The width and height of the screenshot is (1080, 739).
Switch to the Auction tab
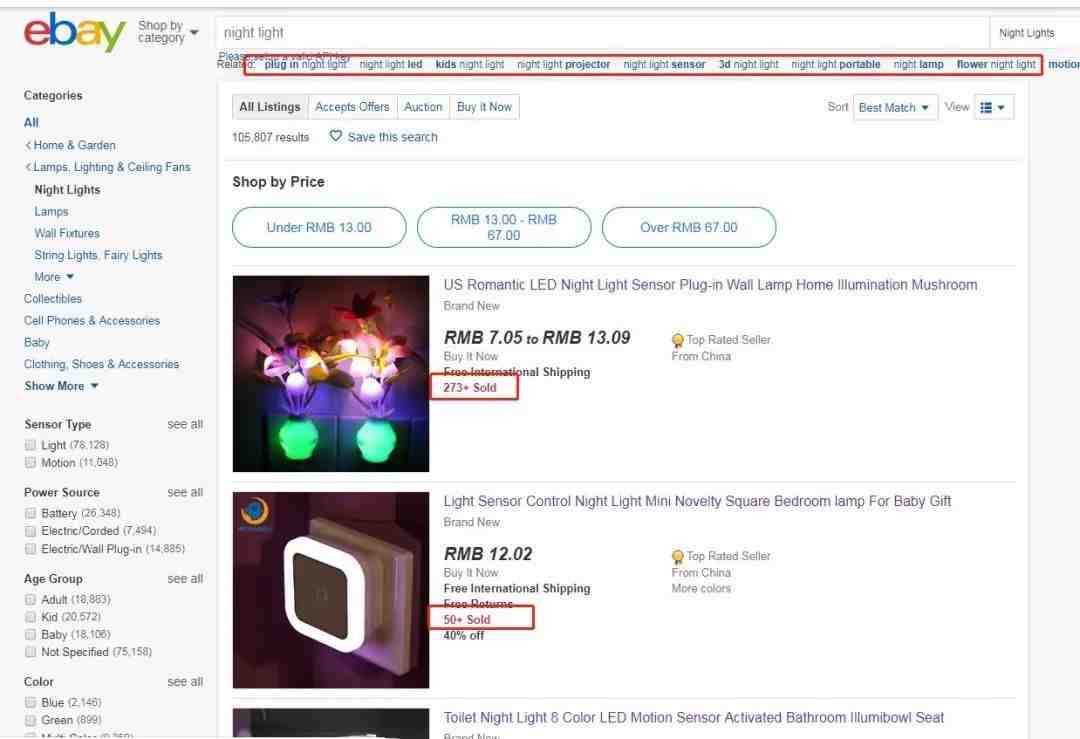click(423, 107)
